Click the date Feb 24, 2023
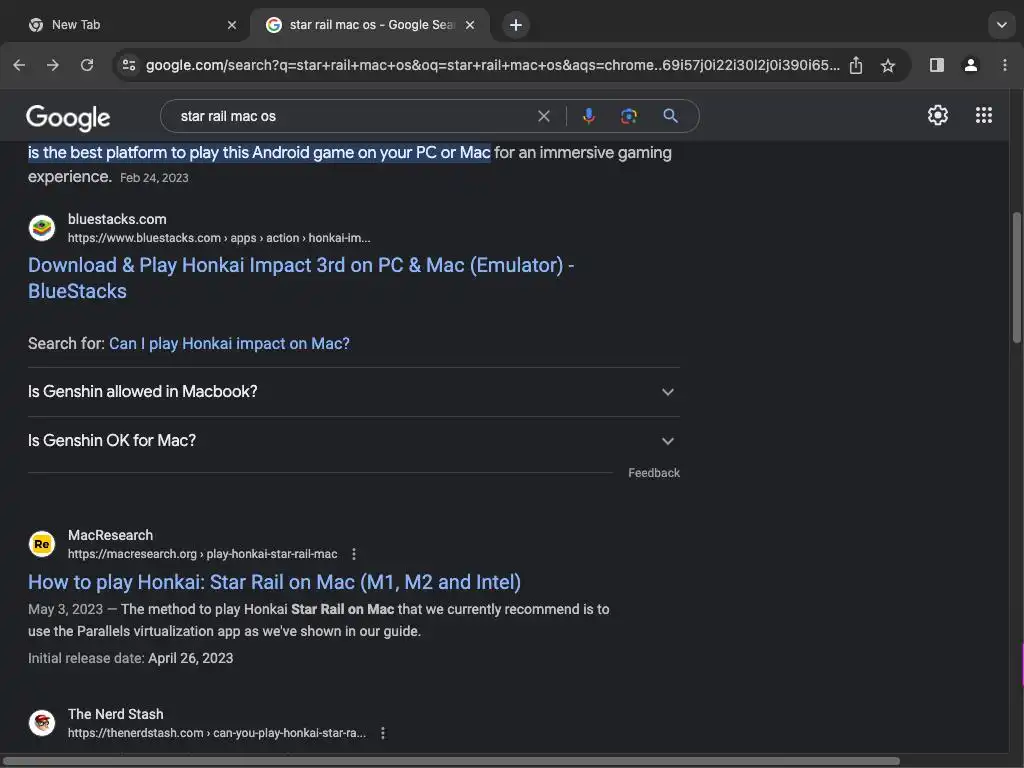 [x=154, y=178]
